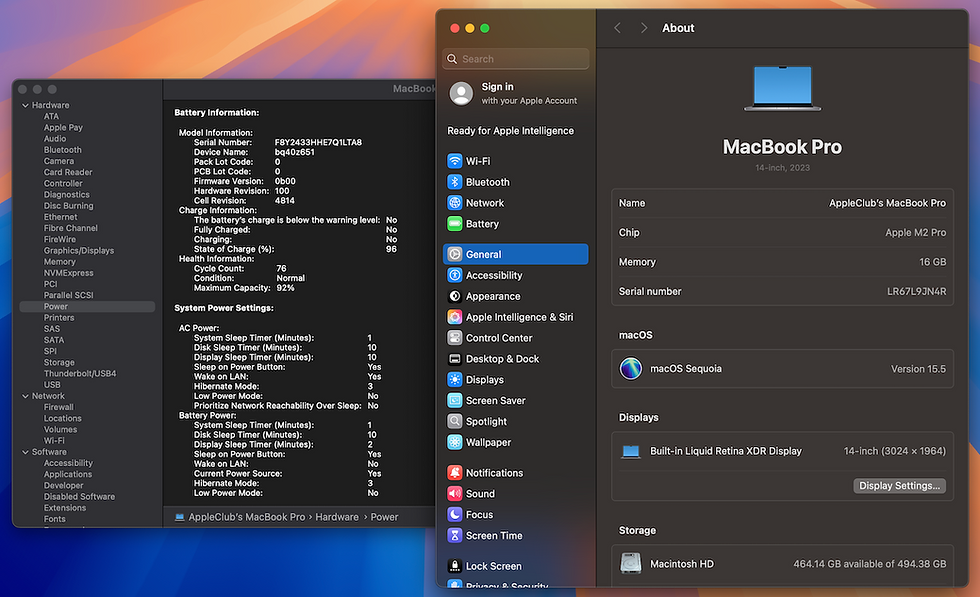The image size is (980, 597).
Task: Click the Name row AppleClub's MacBook Pro value
Action: point(887,203)
